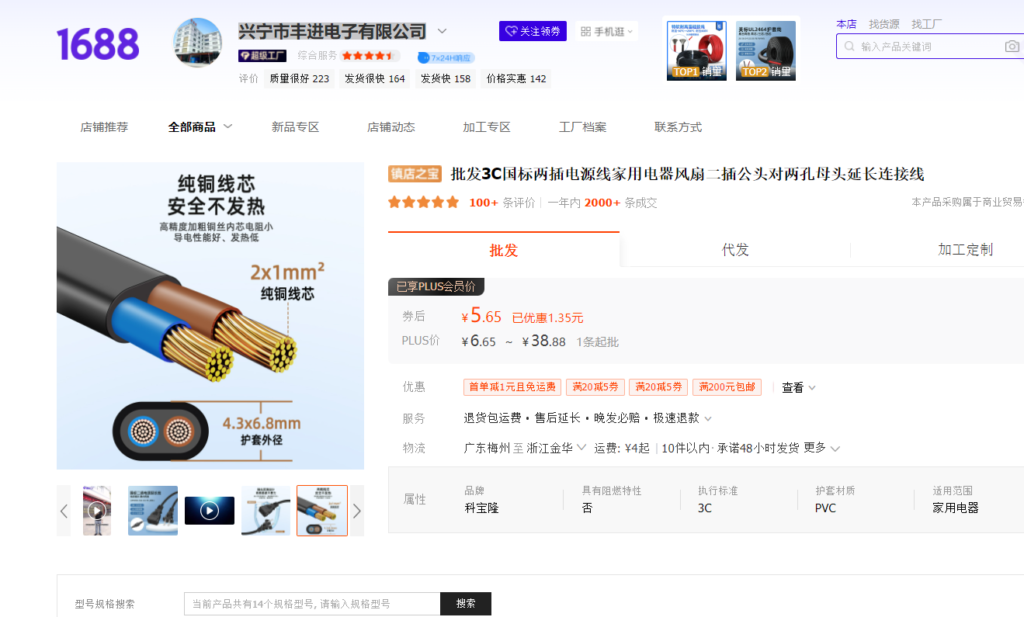Click the 关注领券 follow button
This screenshot has width=1024, height=617.
click(533, 32)
